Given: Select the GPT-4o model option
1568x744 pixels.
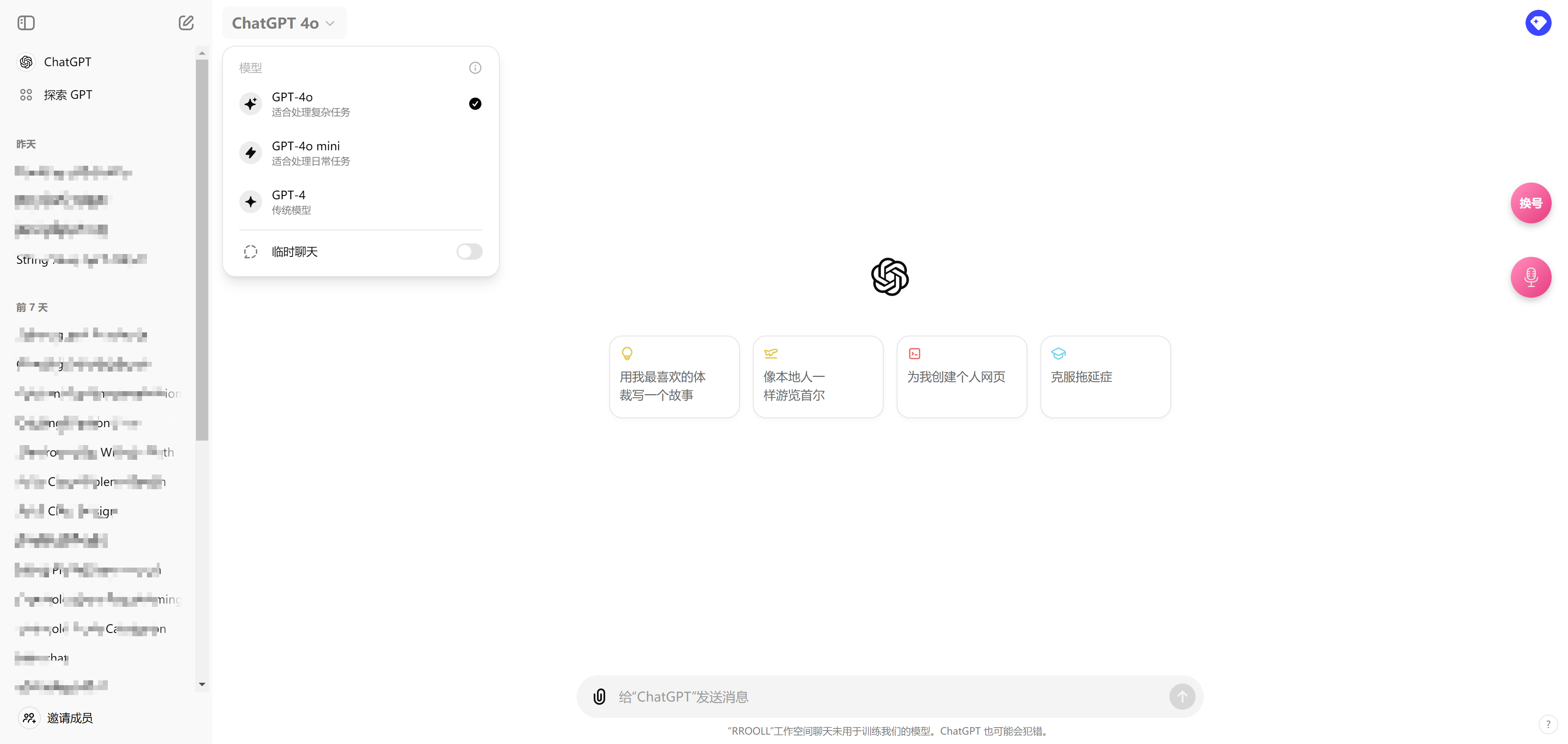Looking at the screenshot, I should 360,104.
